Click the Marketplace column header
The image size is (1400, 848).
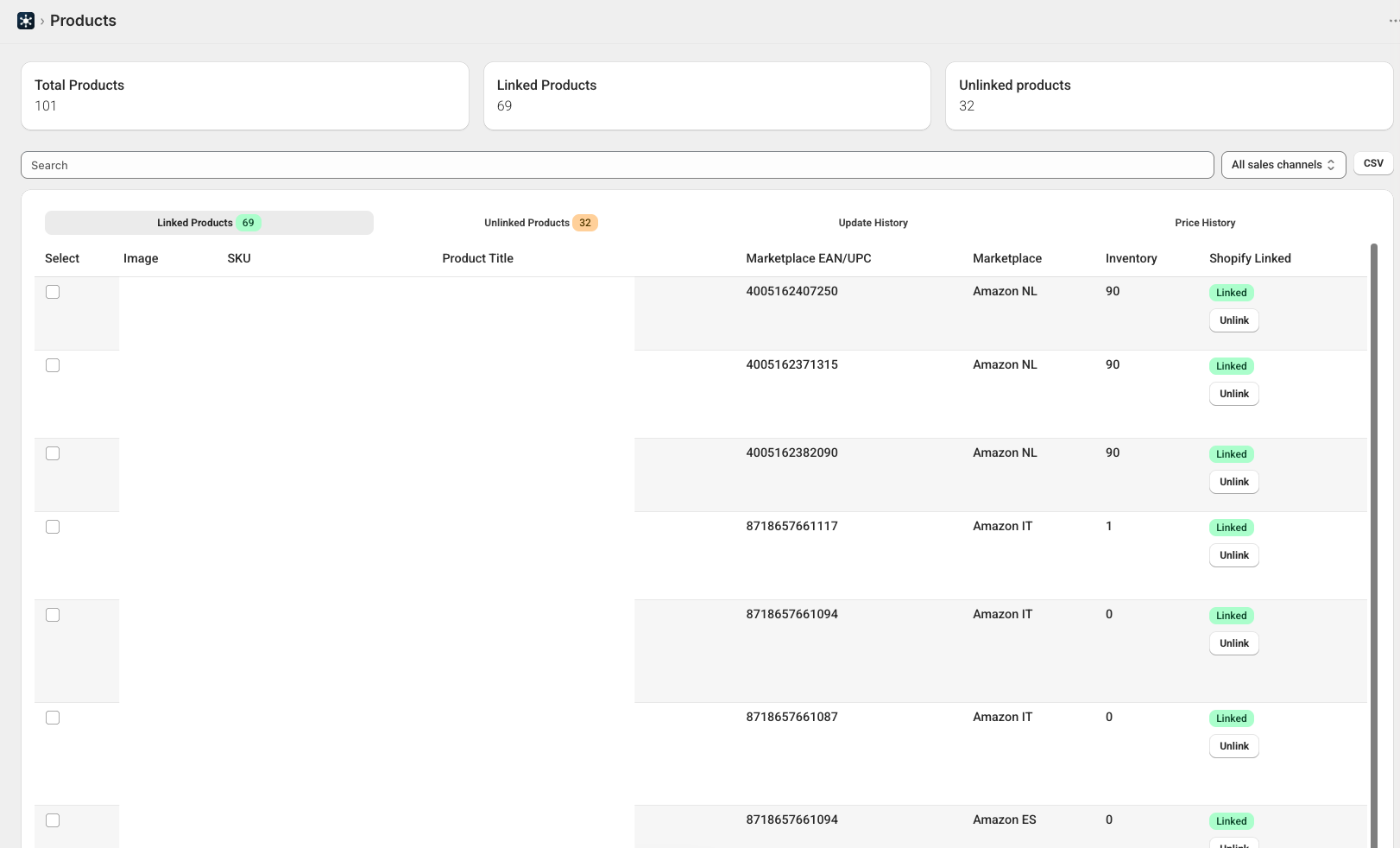1007,258
